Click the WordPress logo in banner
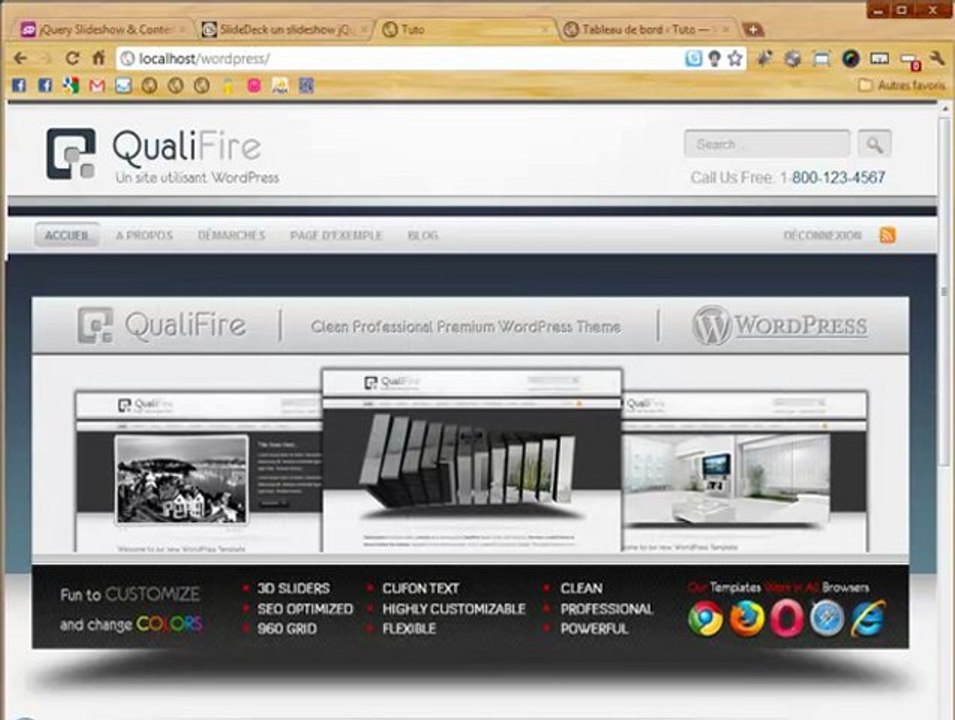Viewport: 955px width, 720px height. click(780, 325)
